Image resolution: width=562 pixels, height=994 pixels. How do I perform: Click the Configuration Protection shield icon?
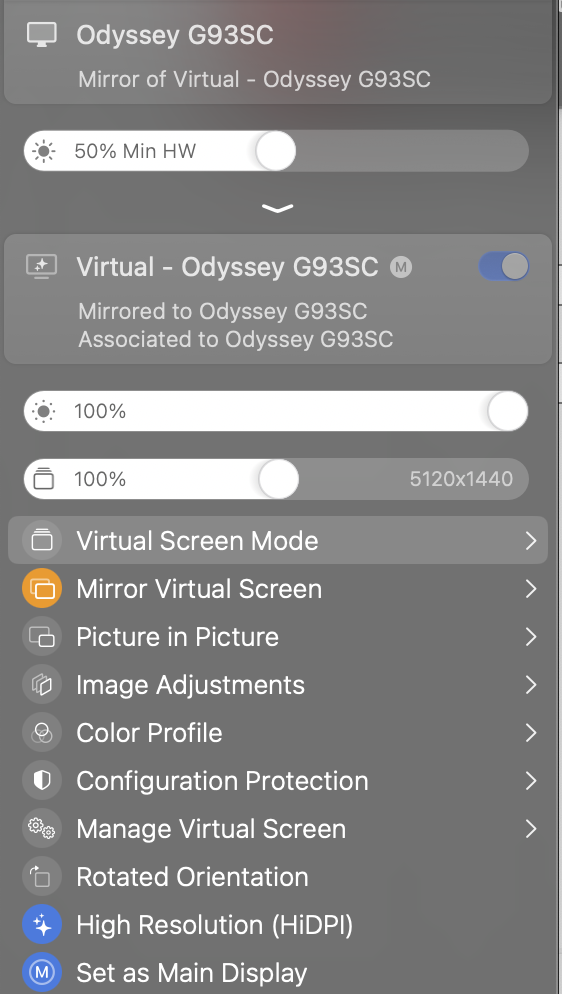[42, 780]
